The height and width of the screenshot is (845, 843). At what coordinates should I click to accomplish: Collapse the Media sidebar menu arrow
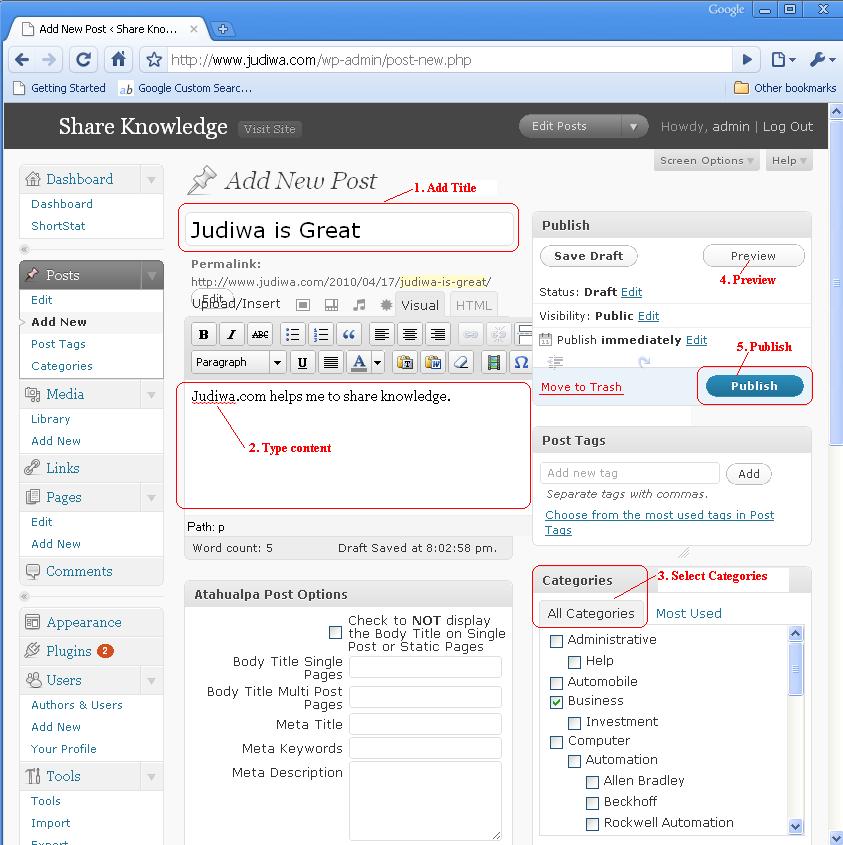point(151,395)
